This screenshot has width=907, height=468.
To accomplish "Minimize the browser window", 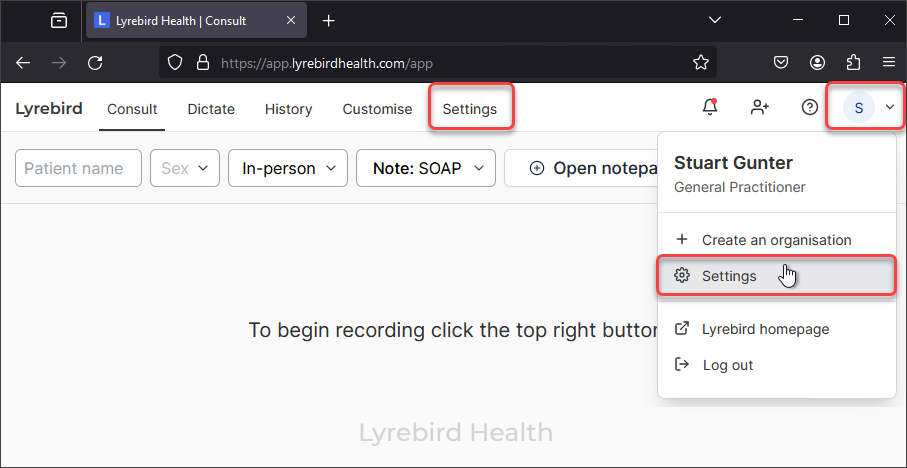I will (799, 20).
